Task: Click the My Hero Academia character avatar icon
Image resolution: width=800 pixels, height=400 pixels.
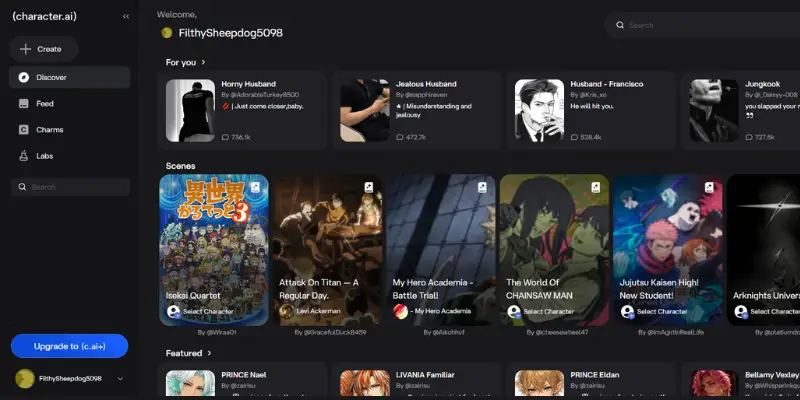Action: [x=401, y=311]
